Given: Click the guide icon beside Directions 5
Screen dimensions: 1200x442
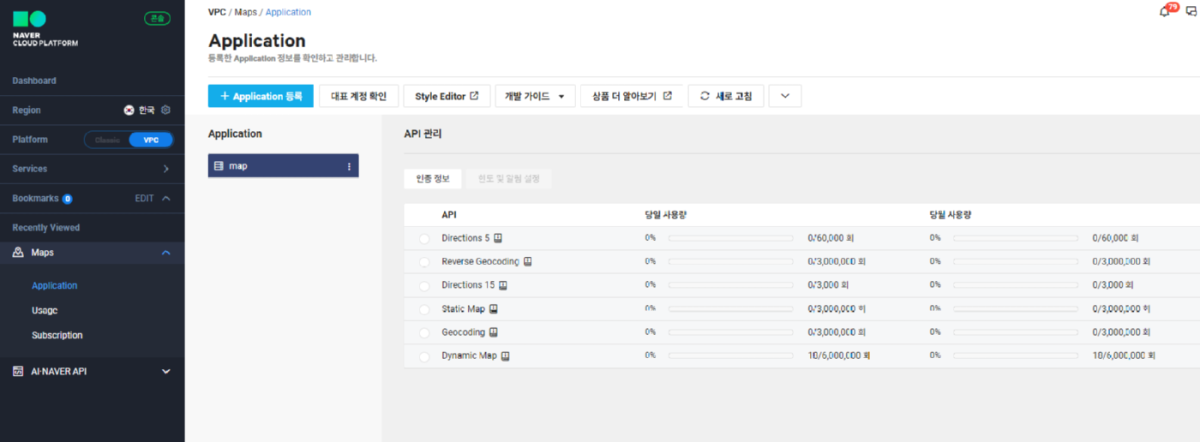Looking at the screenshot, I should (x=498, y=239).
